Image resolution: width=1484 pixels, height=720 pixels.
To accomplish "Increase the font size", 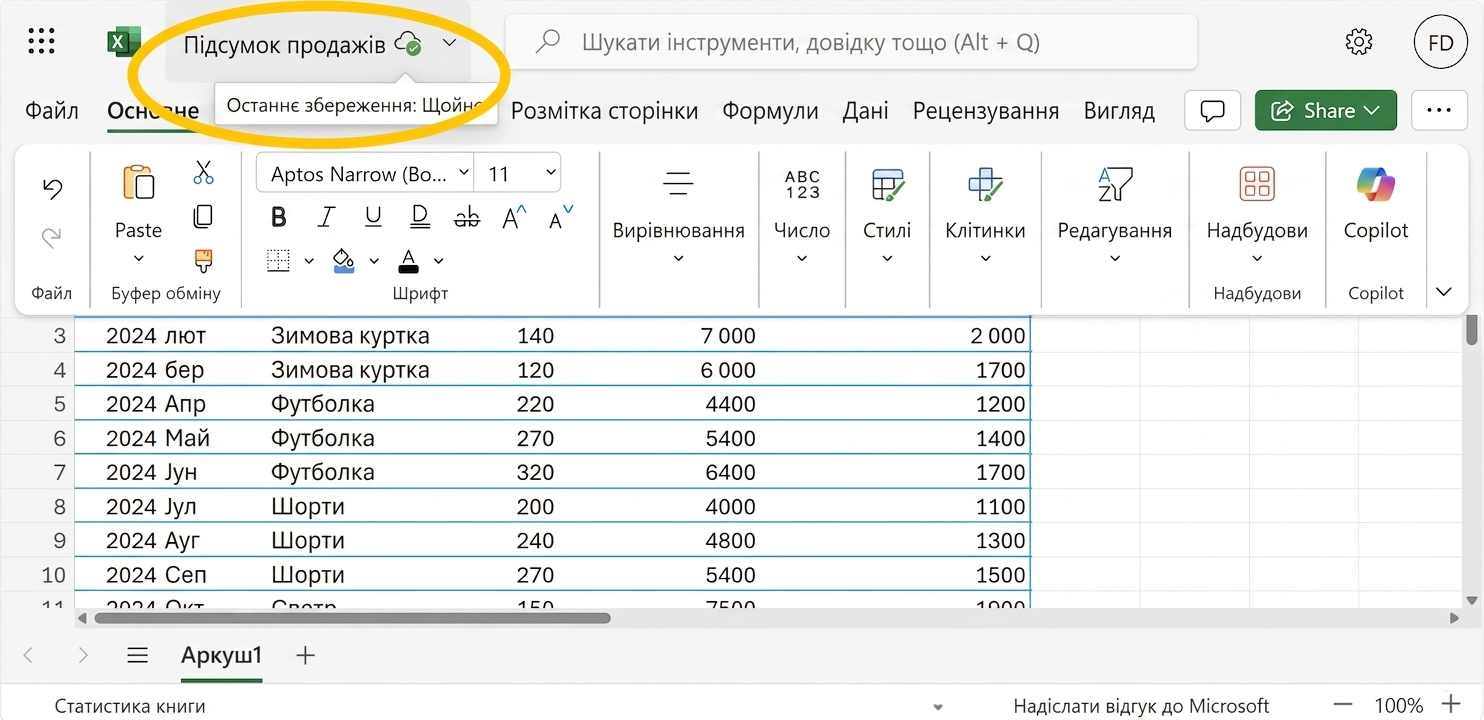I will [x=514, y=217].
